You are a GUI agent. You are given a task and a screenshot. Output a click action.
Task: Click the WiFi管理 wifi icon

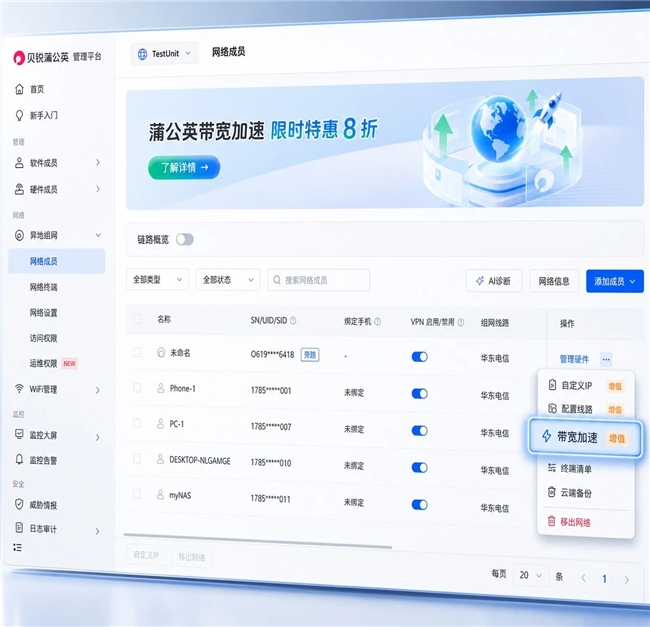[x=19, y=389]
